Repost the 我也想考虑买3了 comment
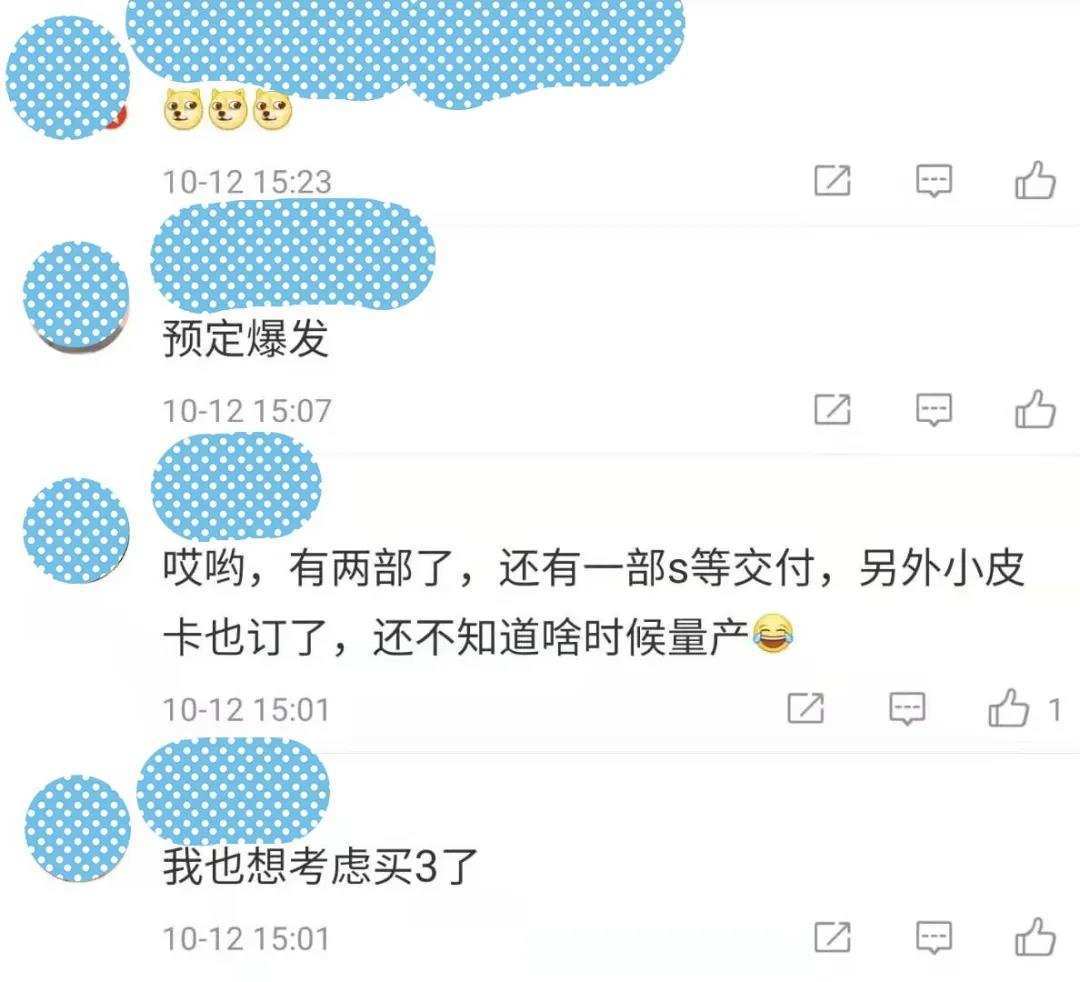1080x982 pixels. [x=832, y=937]
